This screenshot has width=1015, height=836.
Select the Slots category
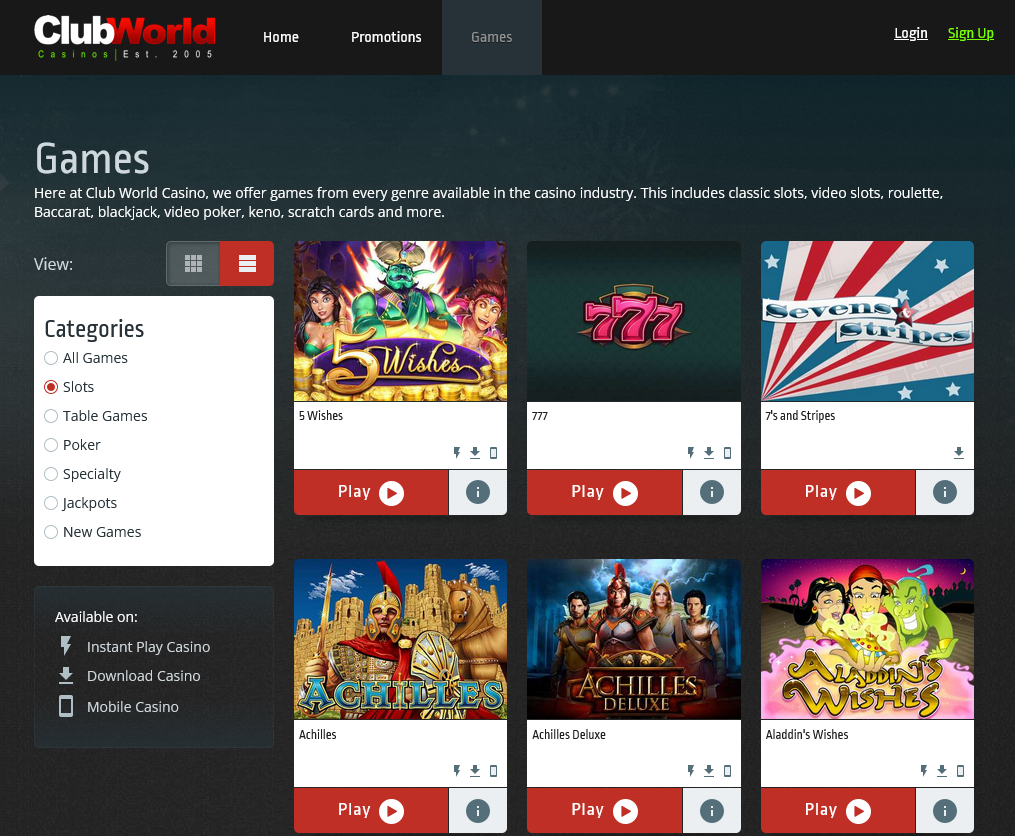click(51, 387)
